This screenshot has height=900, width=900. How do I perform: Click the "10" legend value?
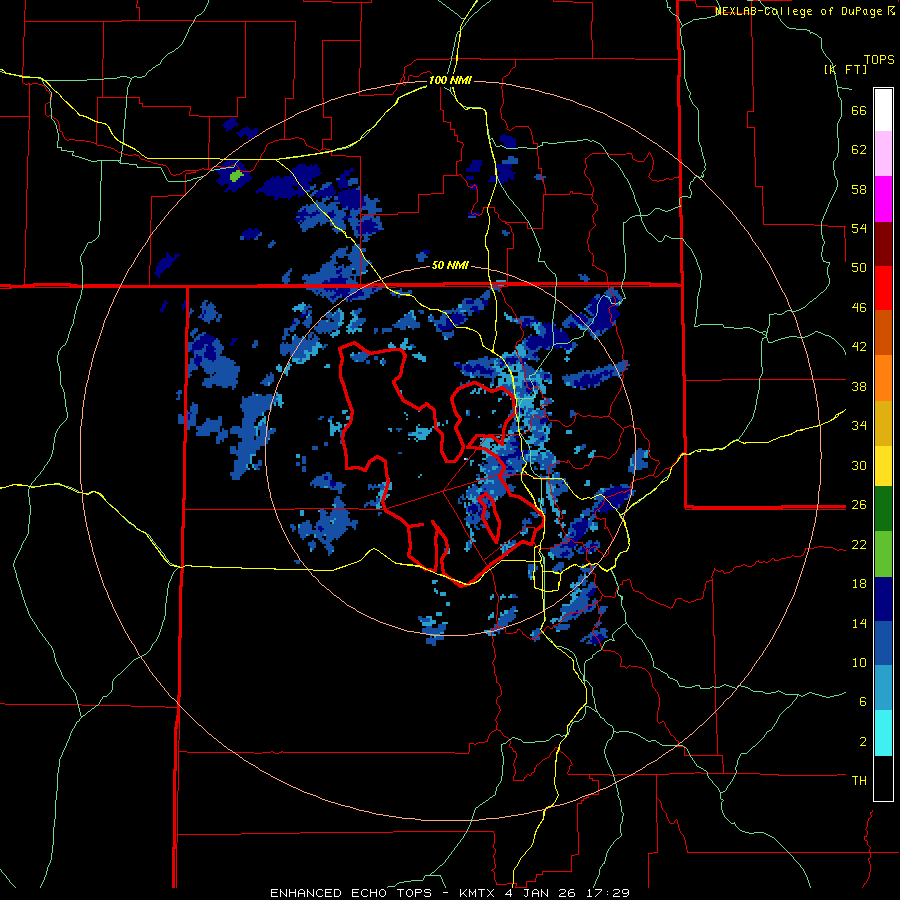[x=859, y=662]
